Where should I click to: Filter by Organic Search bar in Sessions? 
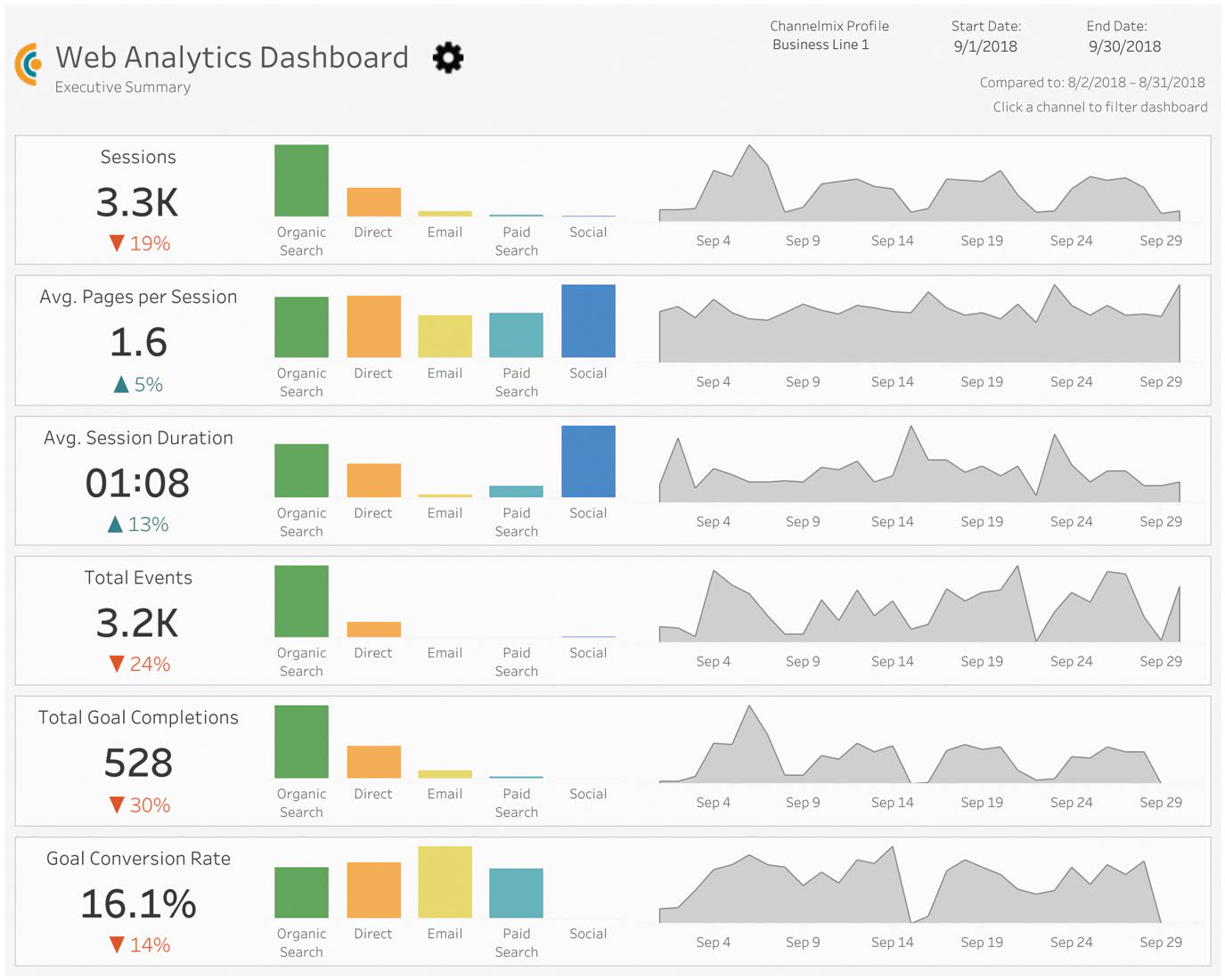click(x=301, y=181)
